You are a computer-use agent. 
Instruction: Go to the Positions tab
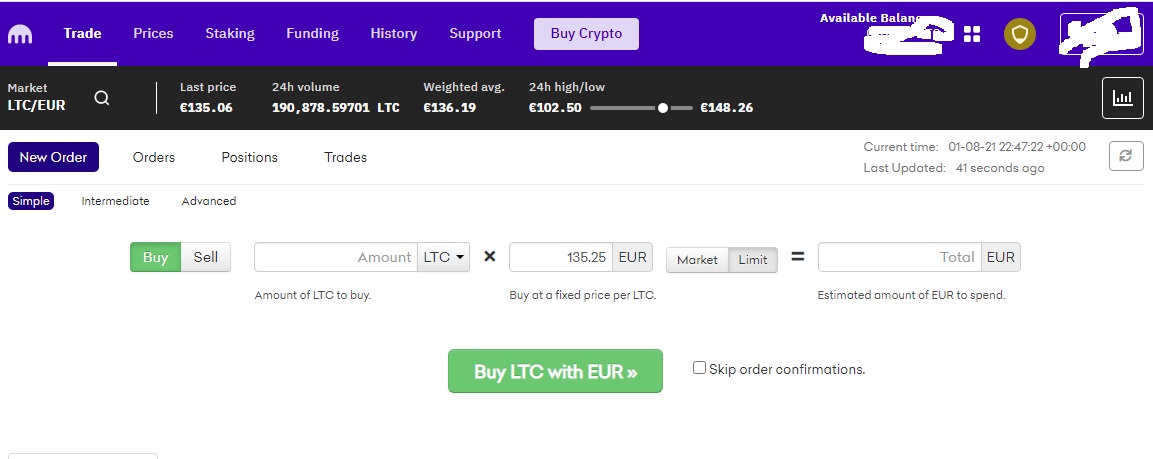click(x=249, y=157)
